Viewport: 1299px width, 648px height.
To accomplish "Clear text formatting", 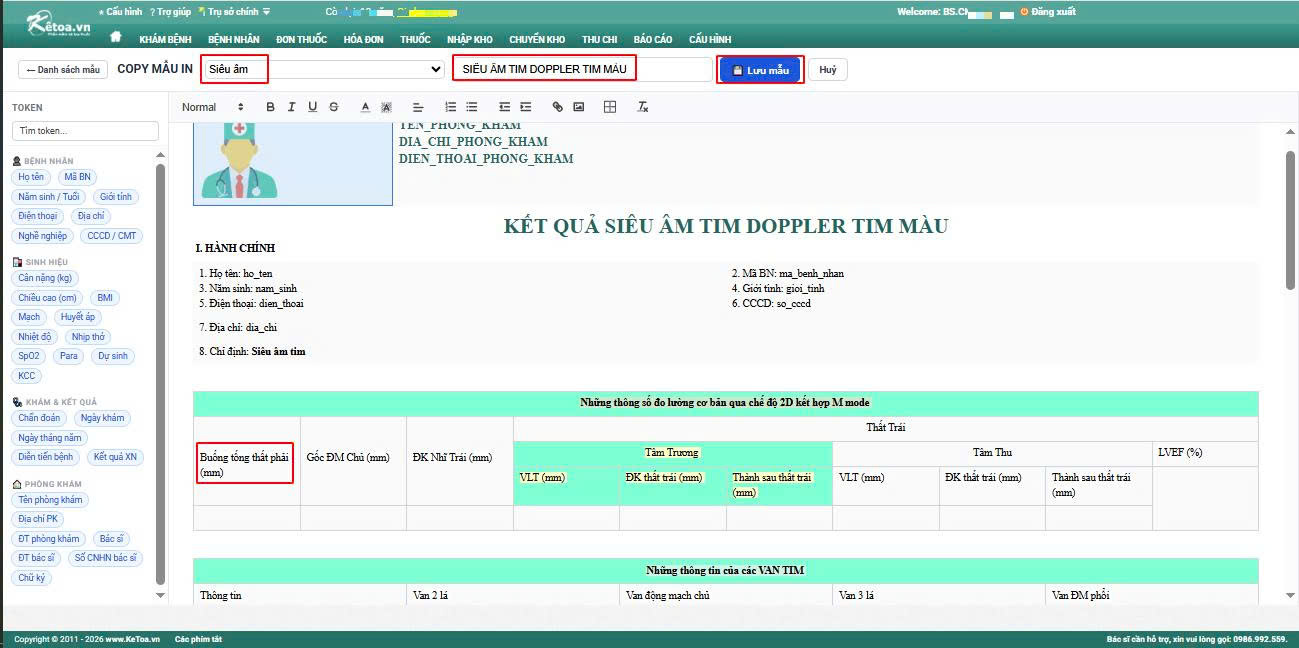I will pos(643,107).
